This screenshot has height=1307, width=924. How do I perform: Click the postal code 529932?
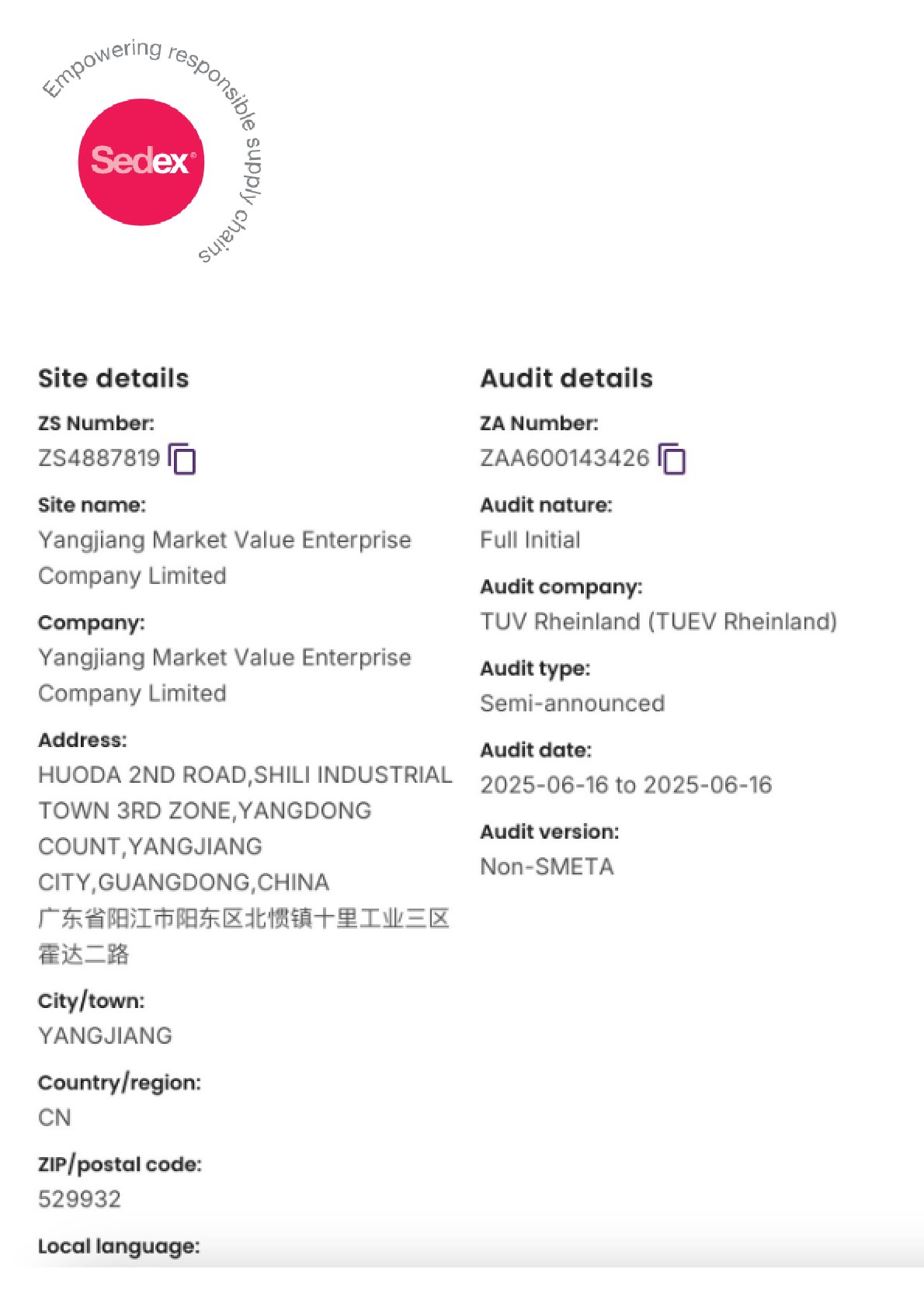tap(79, 1198)
